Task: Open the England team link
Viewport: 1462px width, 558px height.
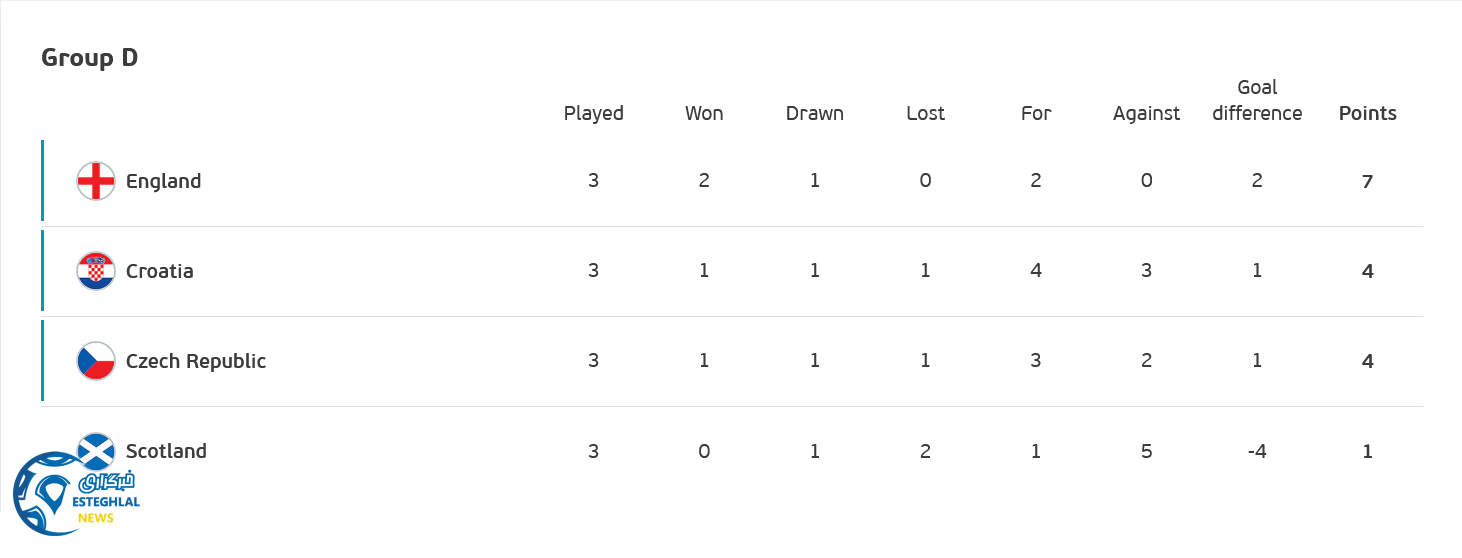Action: [163, 181]
